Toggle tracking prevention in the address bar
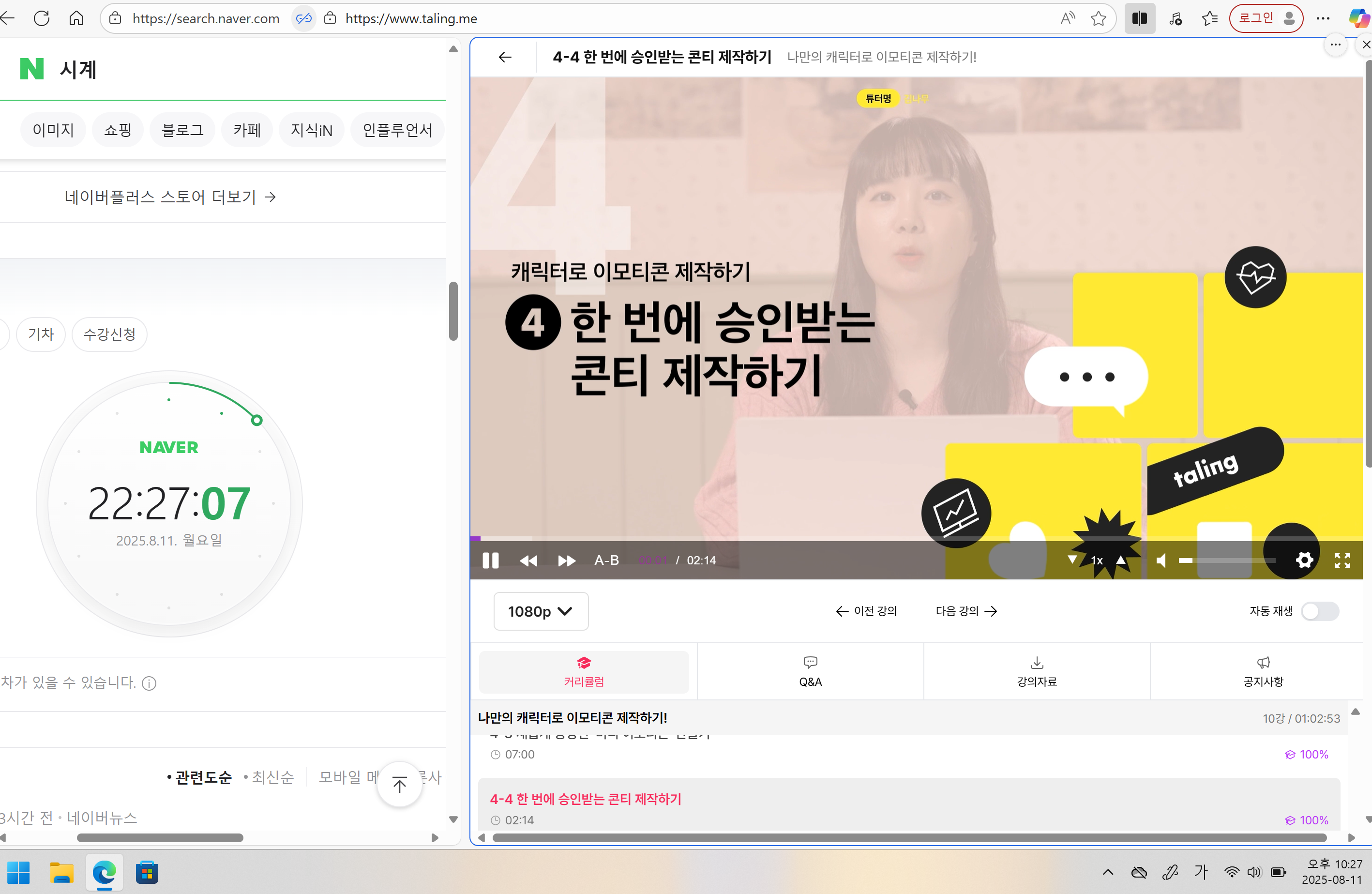Screen dimensions: 1372x894 tap(304, 18)
